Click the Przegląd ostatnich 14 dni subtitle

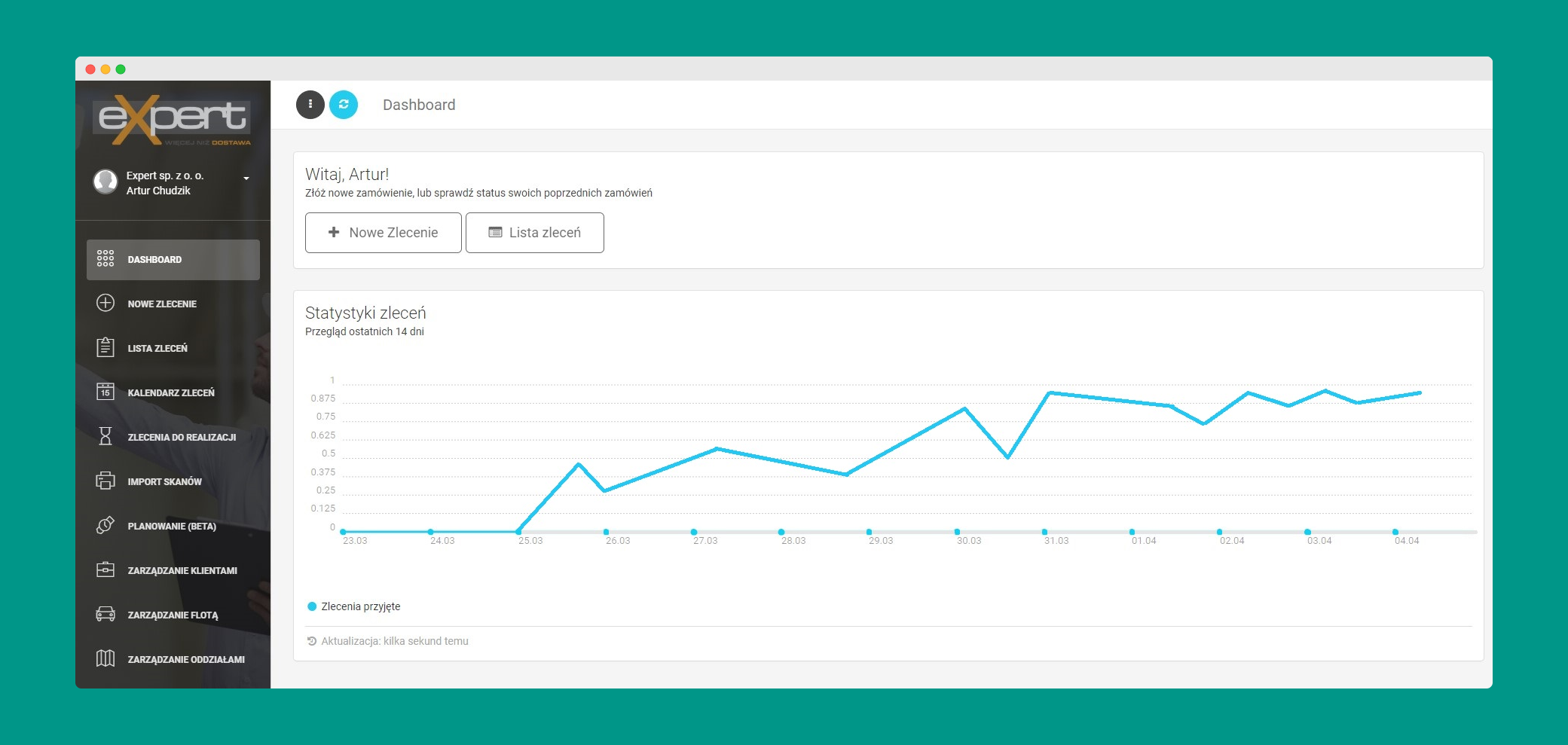[x=365, y=331]
